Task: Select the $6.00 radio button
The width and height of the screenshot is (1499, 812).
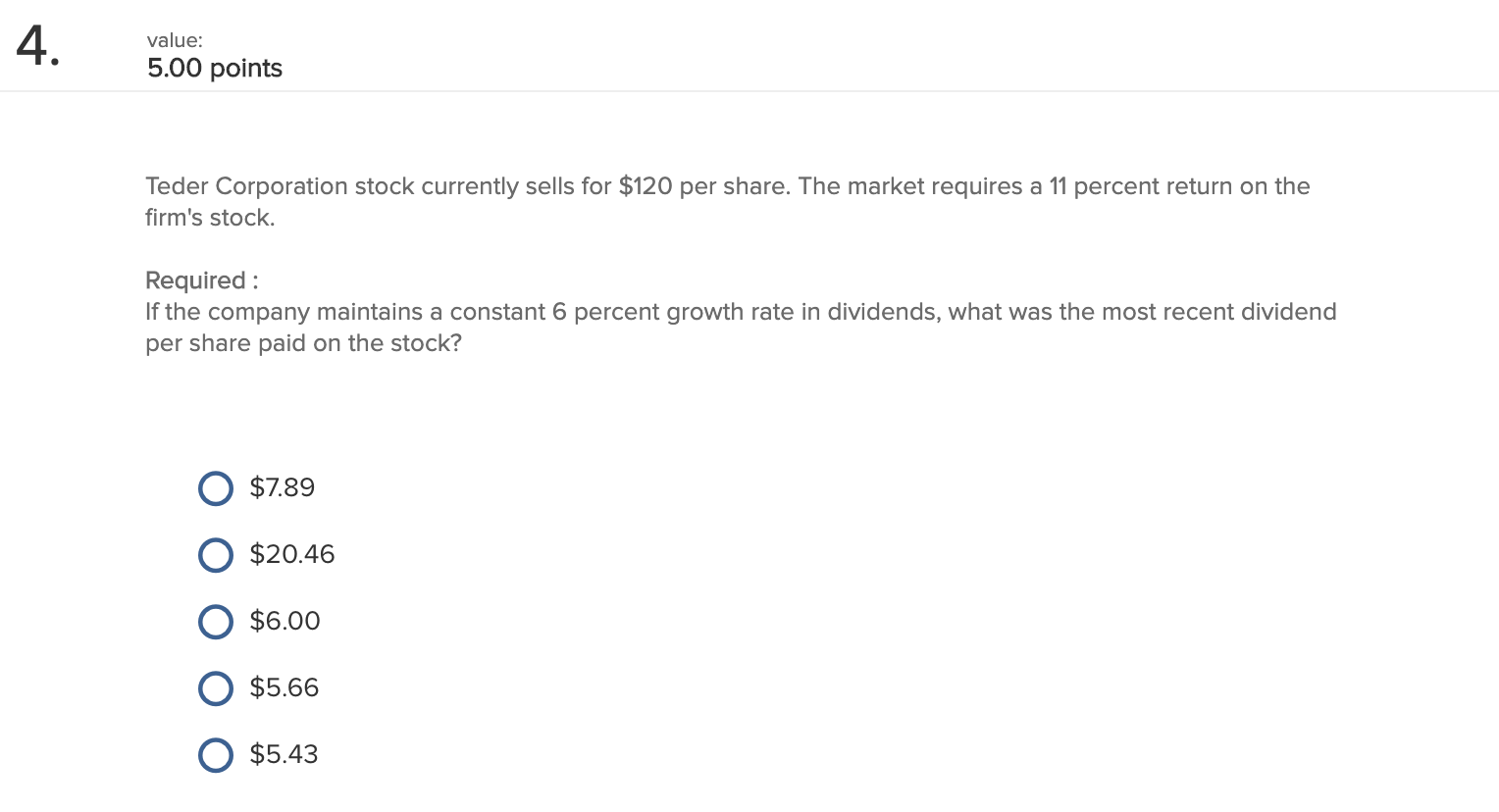Action: [x=215, y=622]
